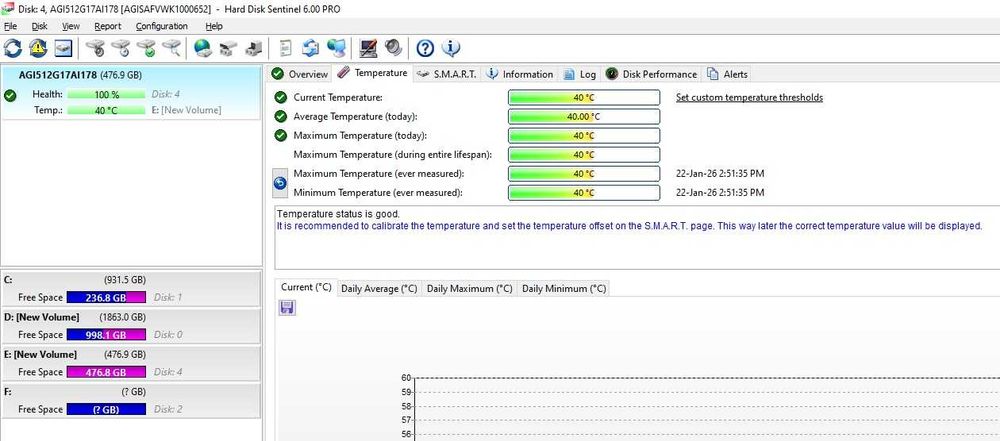Click the Temp. 40 °C bar in disk list

[107, 110]
